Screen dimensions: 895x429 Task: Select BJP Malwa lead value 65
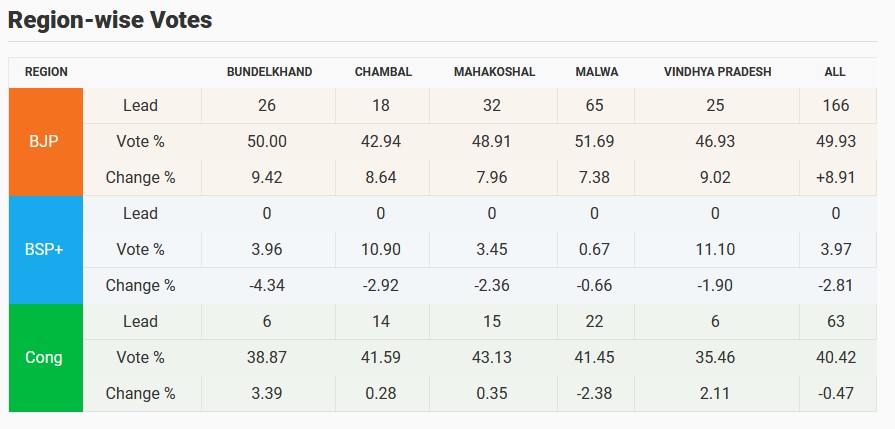coord(597,105)
